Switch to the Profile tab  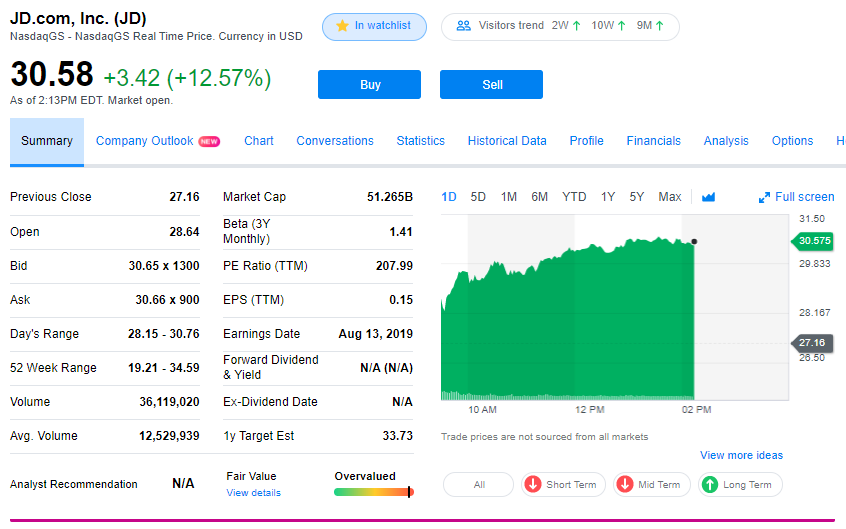(586, 141)
